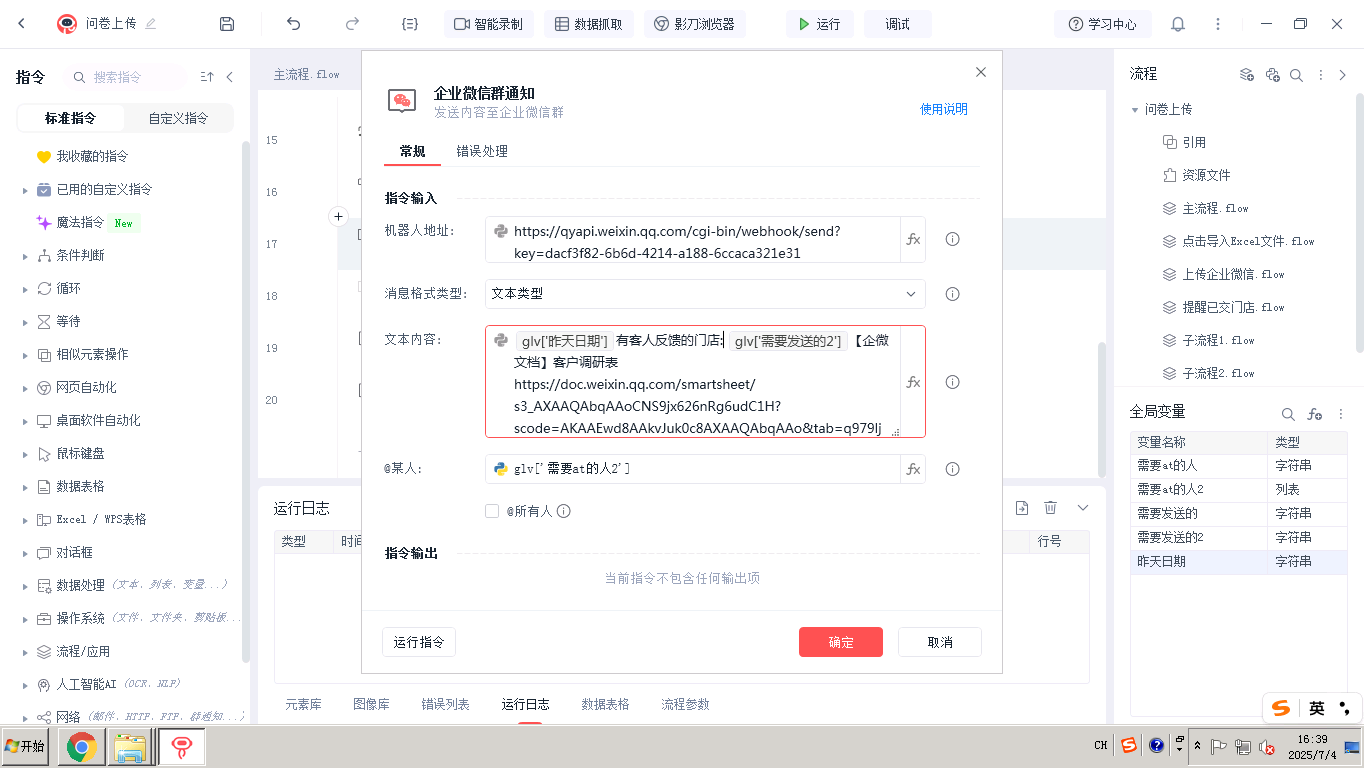
Task: Run the flow with 运行
Action: click(x=819, y=24)
